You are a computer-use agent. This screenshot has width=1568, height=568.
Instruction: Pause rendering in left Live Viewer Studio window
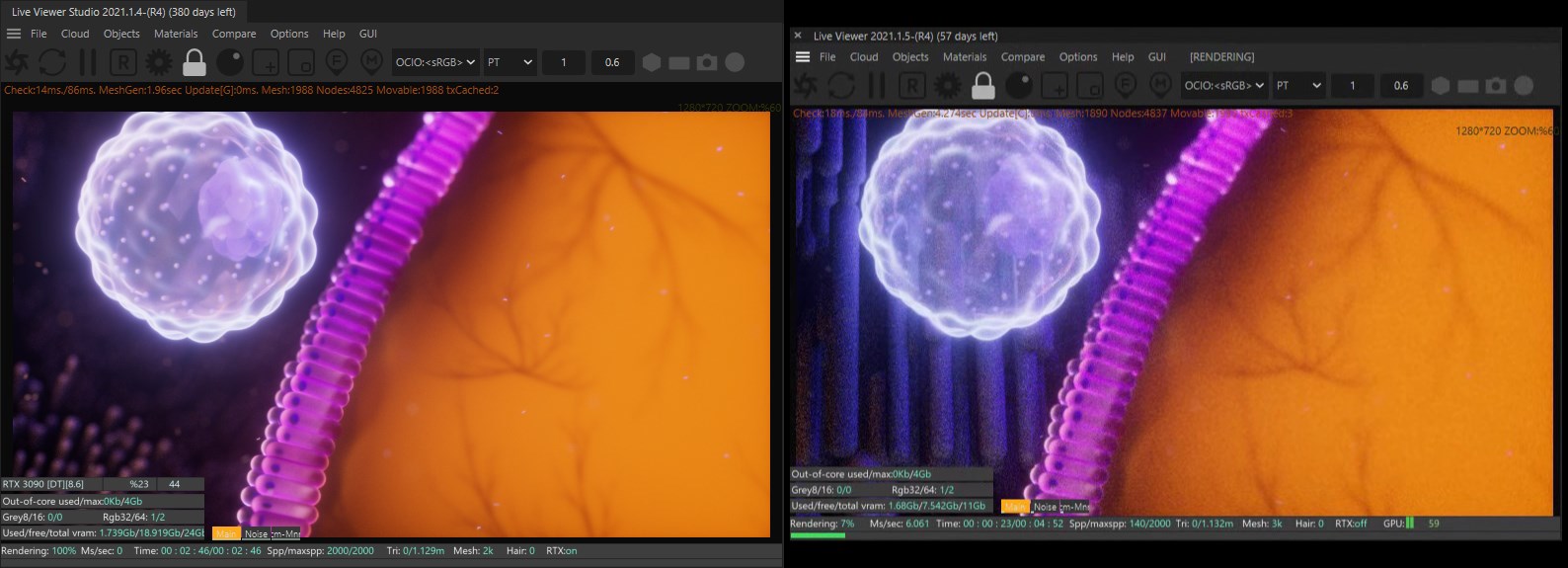tap(88, 62)
